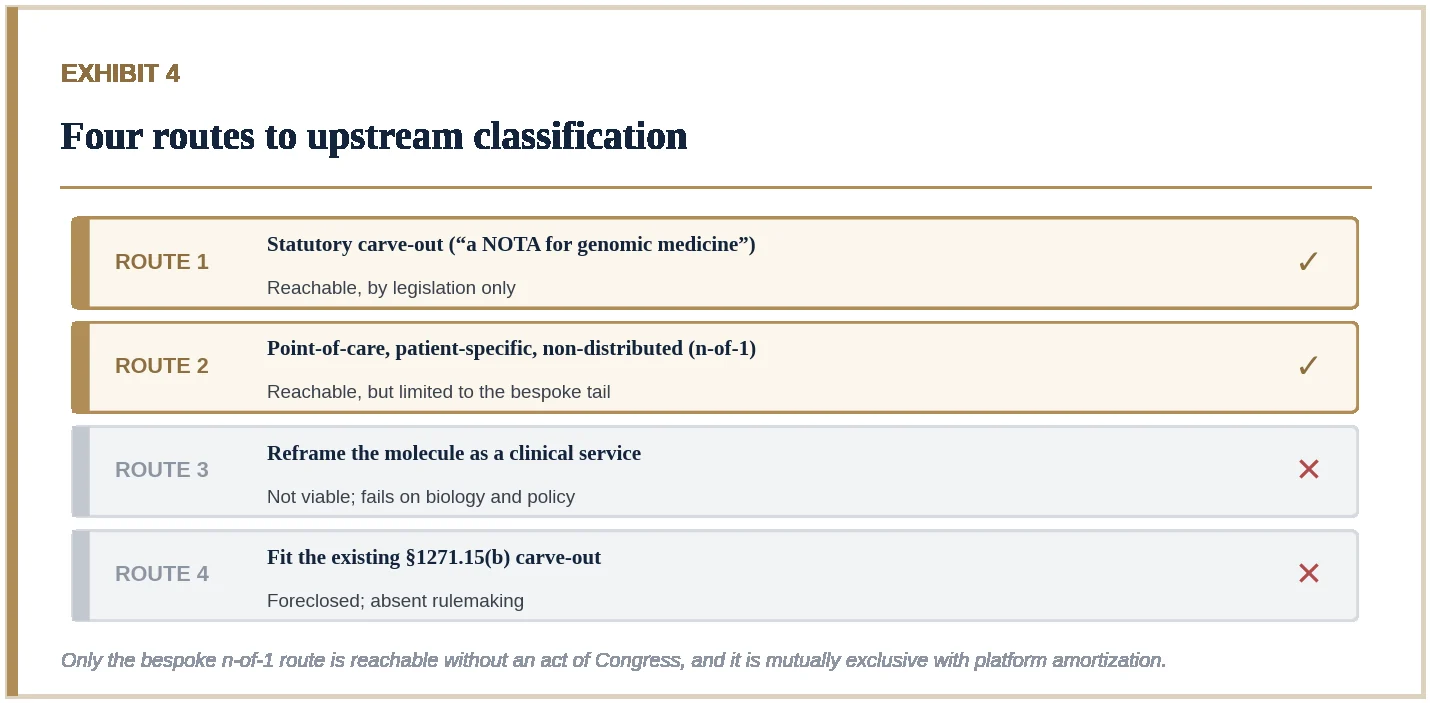Click the EXHIBIT 4 label
Viewport: 1430px width, 703px height.
click(x=120, y=73)
